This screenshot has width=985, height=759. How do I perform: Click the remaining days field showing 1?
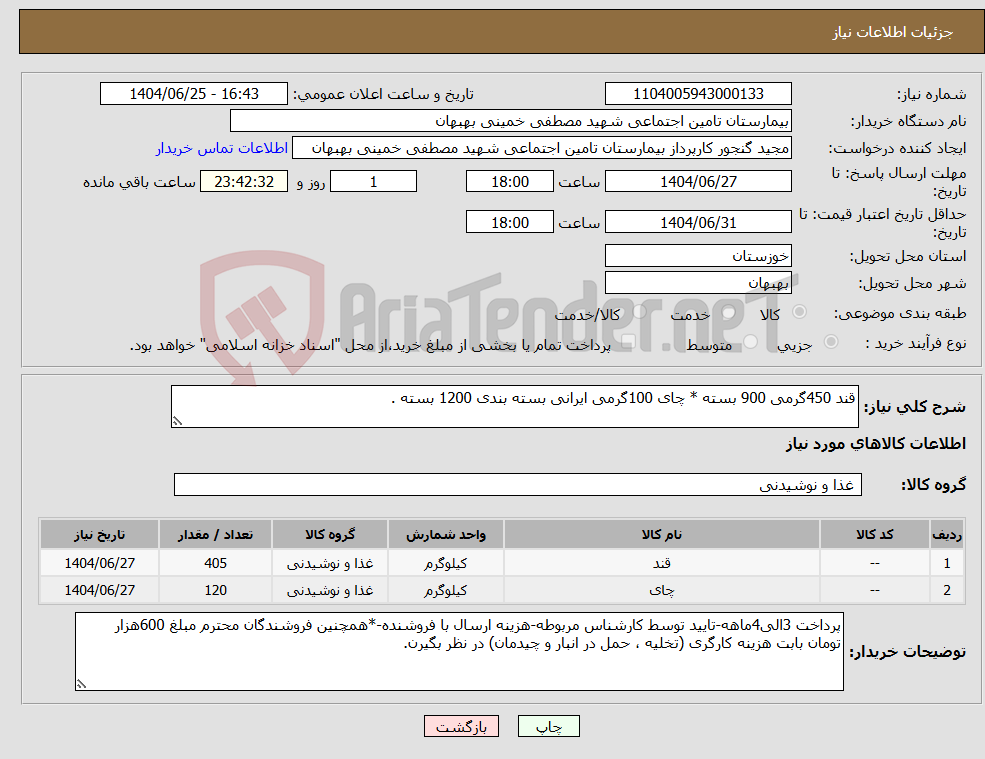(x=373, y=182)
